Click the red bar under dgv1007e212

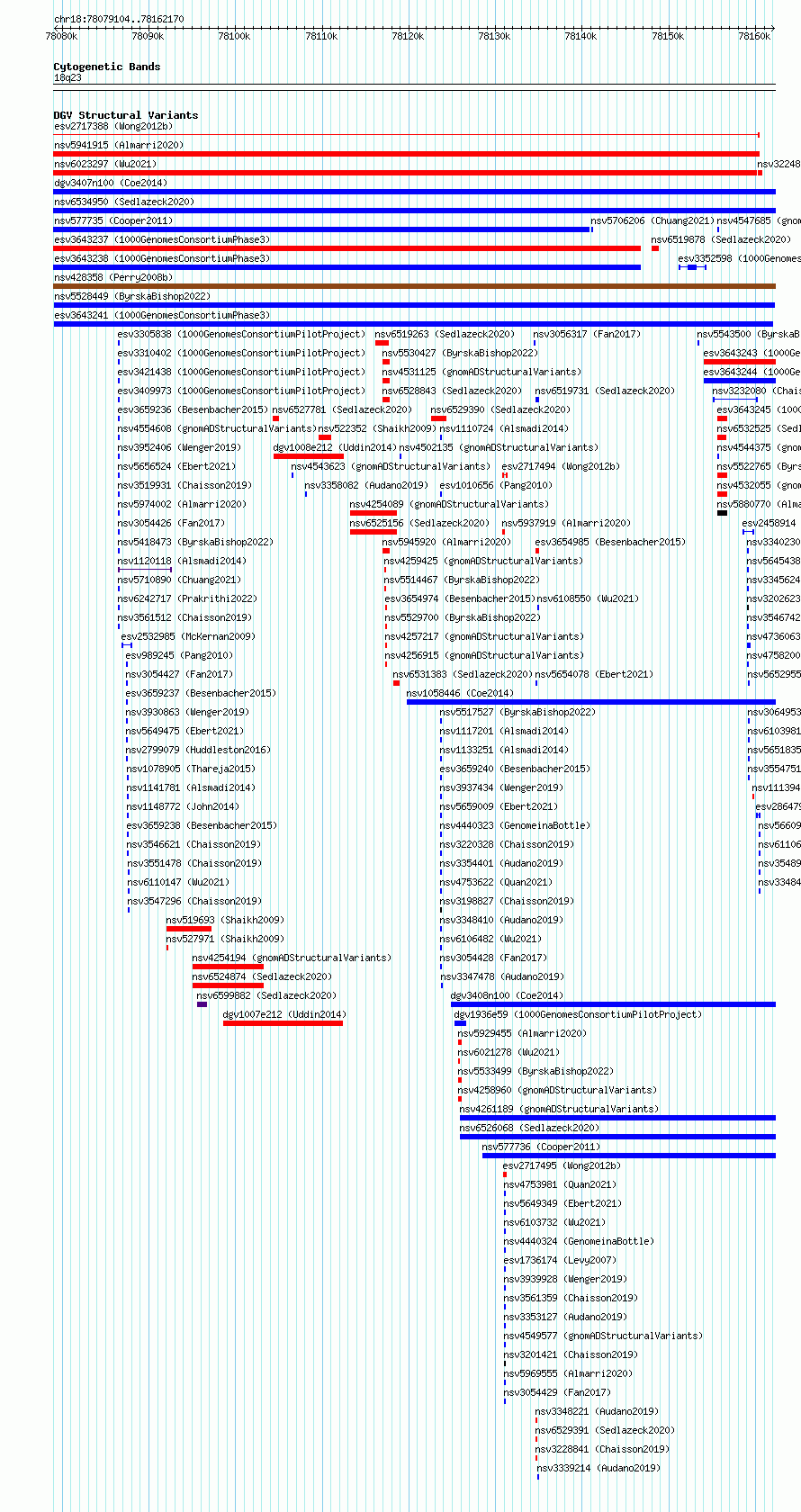tap(283, 1023)
